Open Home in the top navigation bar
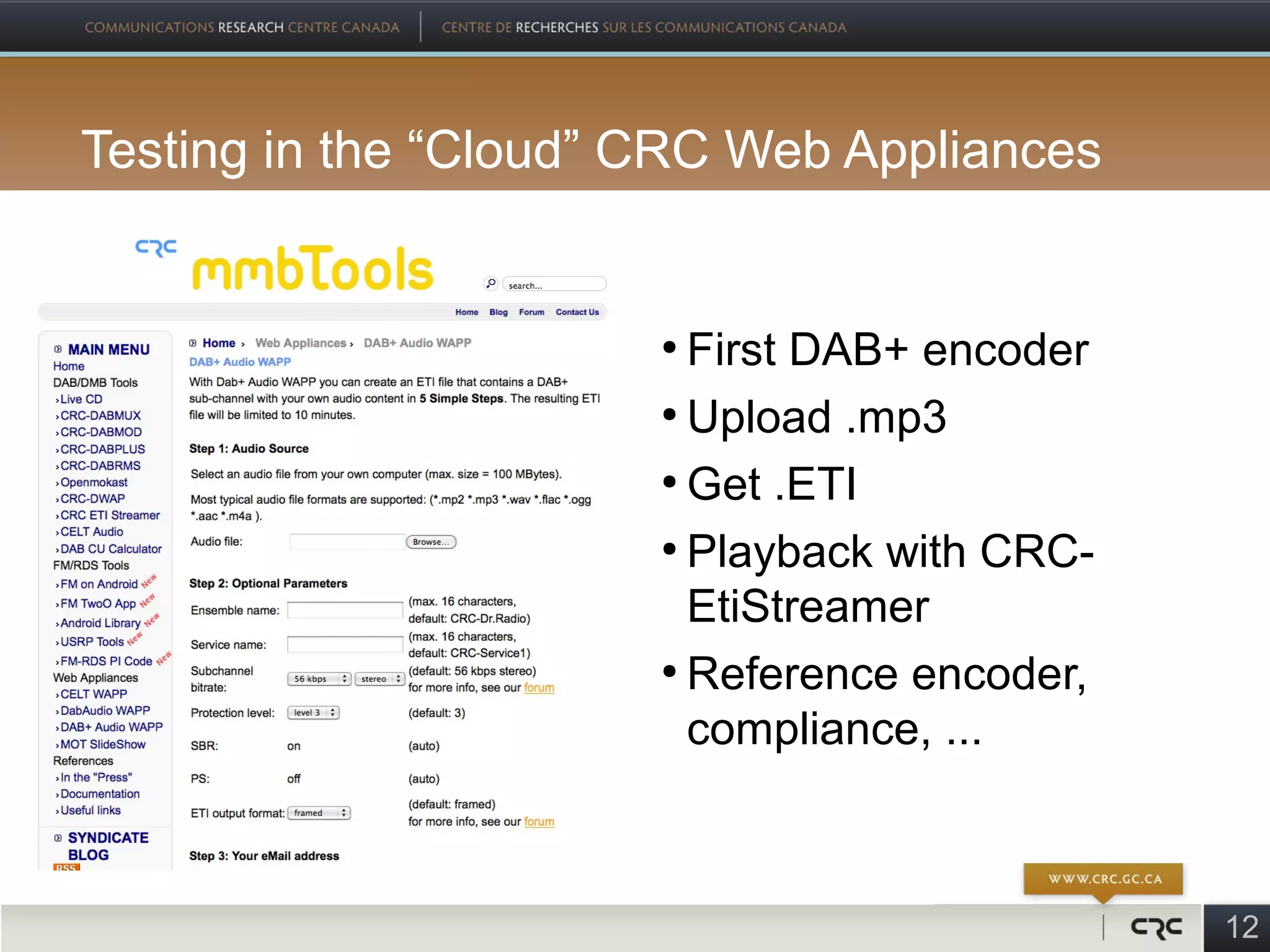Image resolution: width=1270 pixels, height=952 pixels. (466, 312)
